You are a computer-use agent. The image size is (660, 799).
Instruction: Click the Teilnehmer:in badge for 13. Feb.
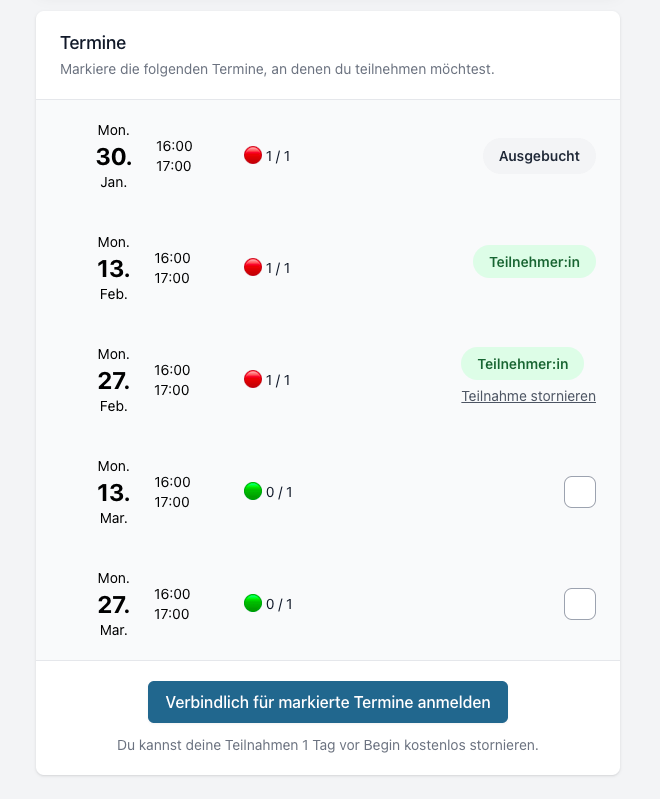(535, 262)
